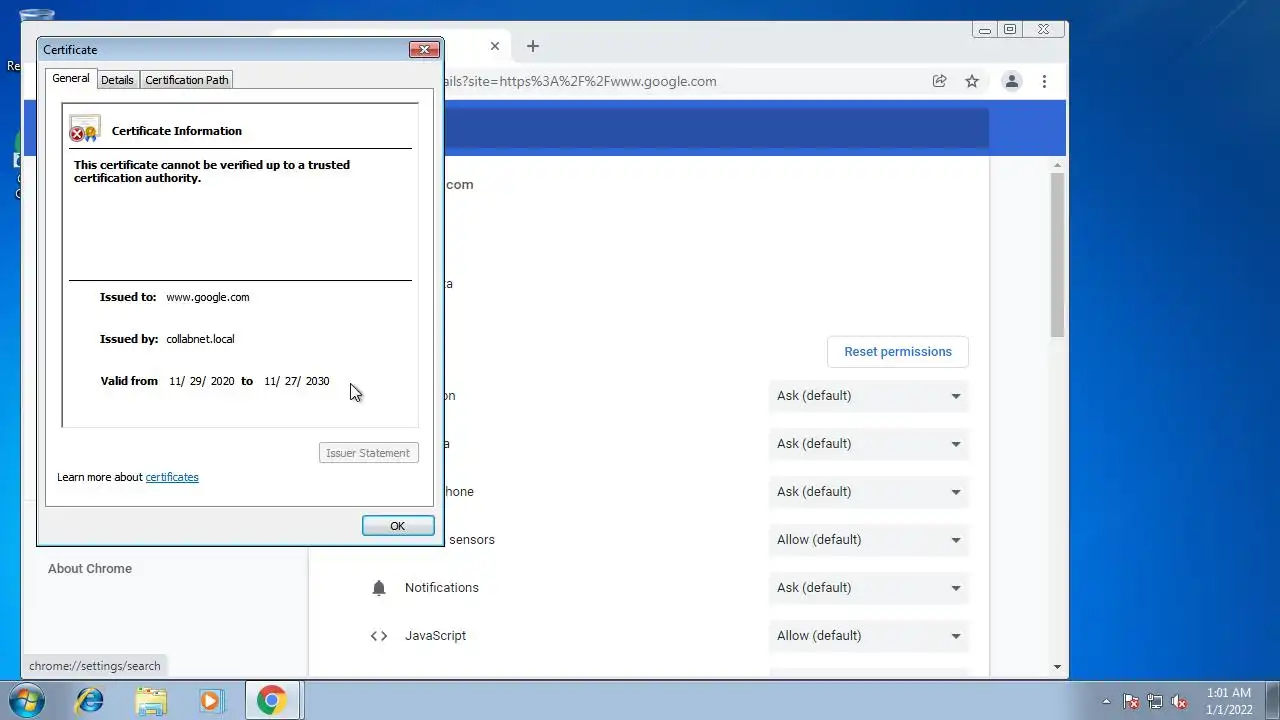The height and width of the screenshot is (720, 1280).
Task: Click the Action Center flag tray icon
Action: [x=1131, y=702]
